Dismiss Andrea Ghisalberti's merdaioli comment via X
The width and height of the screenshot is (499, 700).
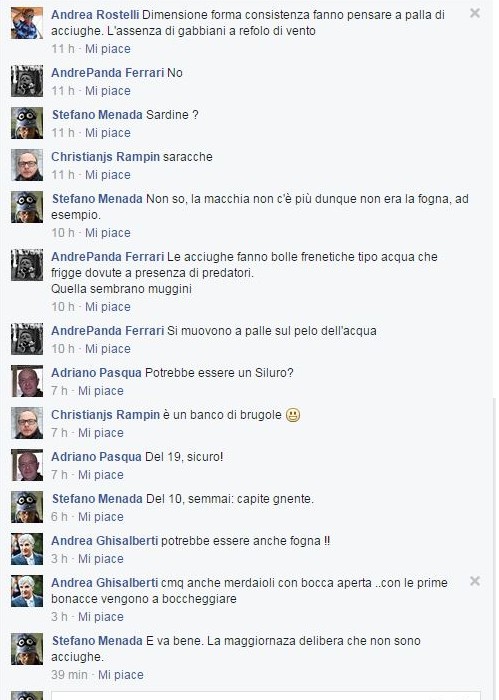click(475, 581)
